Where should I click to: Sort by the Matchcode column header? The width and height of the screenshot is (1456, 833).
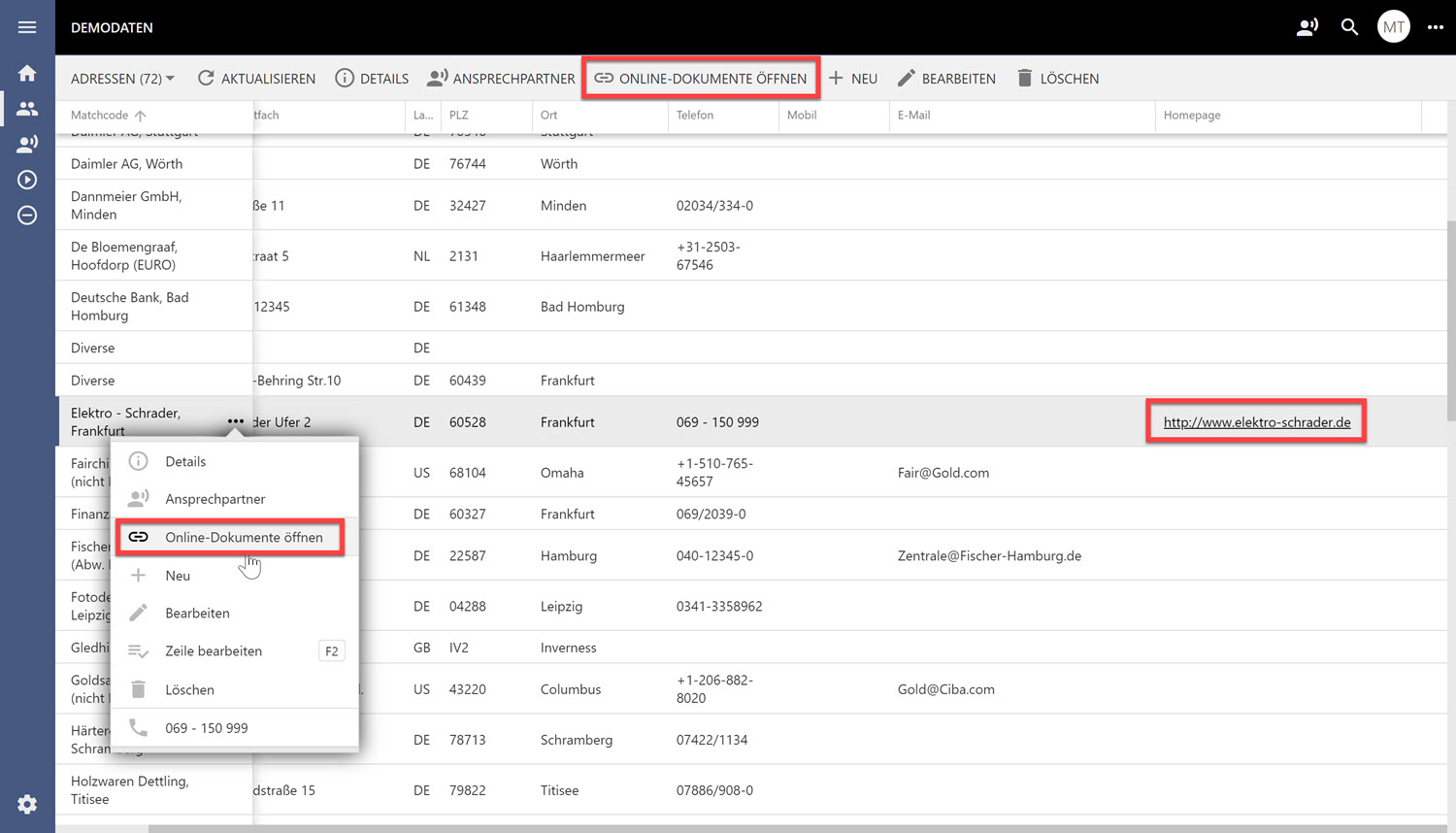pos(100,115)
